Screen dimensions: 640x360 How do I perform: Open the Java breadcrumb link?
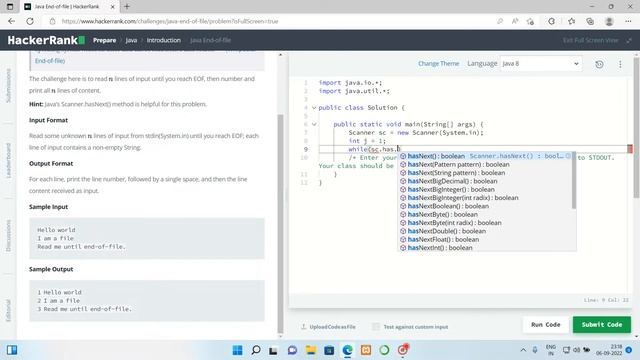[x=131, y=40]
